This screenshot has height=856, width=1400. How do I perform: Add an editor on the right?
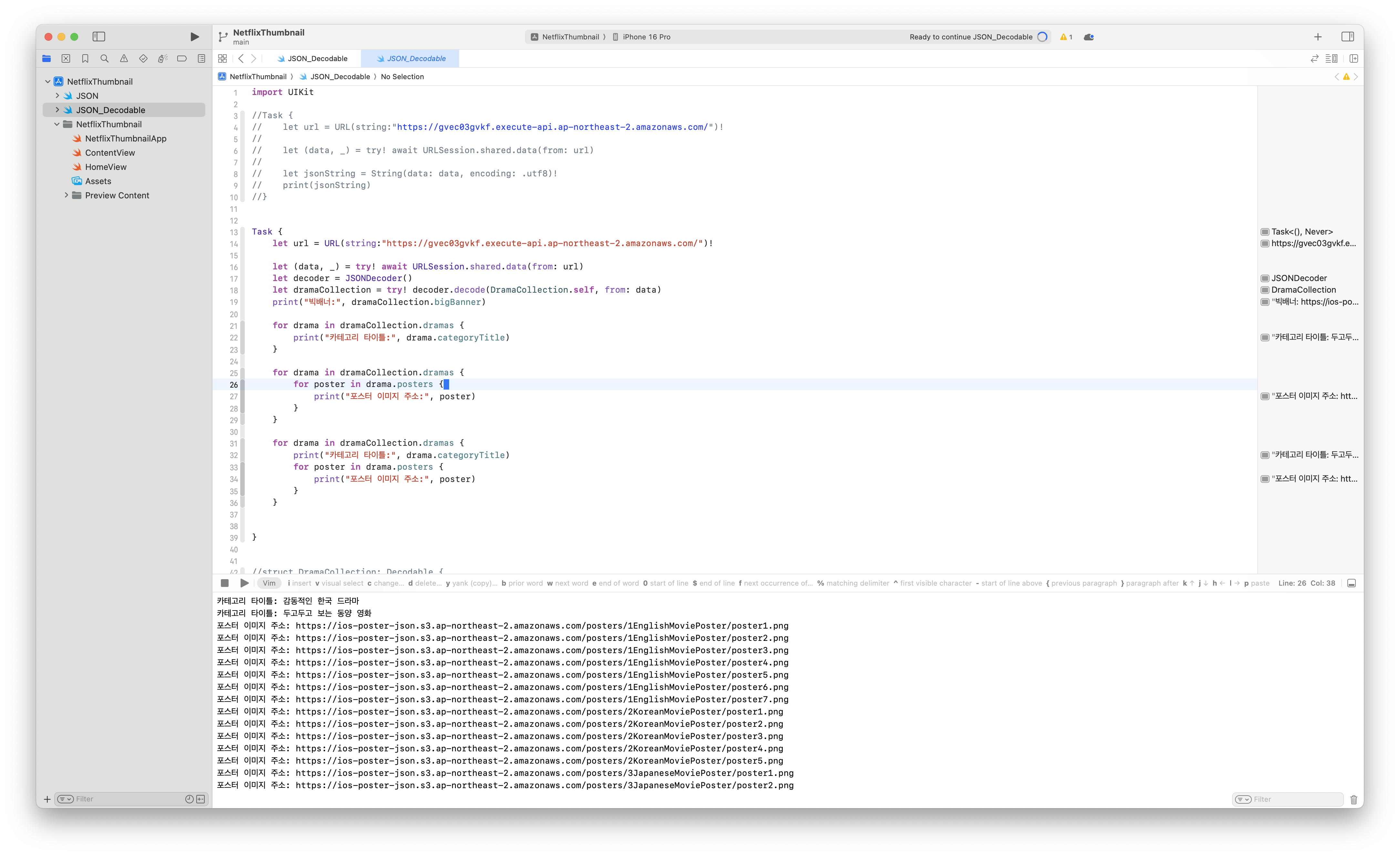tap(1354, 58)
